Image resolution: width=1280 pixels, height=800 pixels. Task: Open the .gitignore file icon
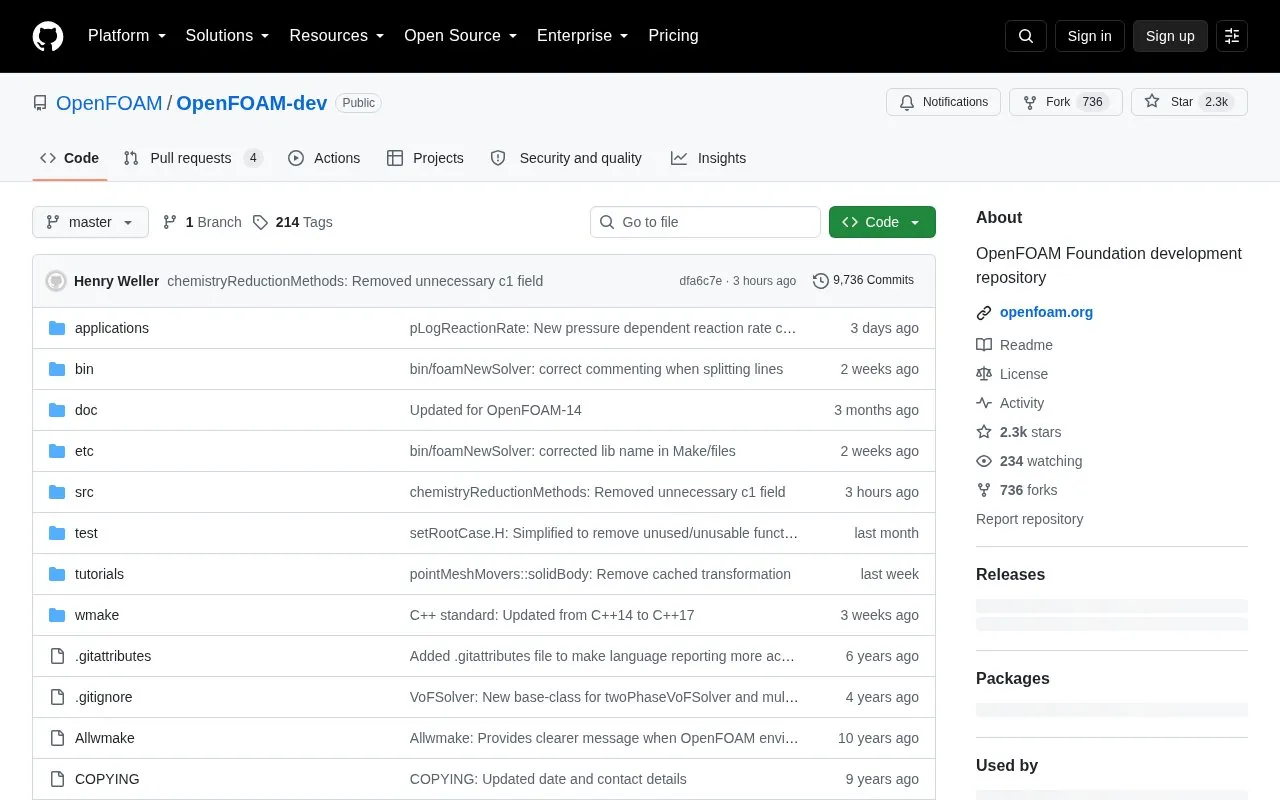pyautogui.click(x=57, y=697)
